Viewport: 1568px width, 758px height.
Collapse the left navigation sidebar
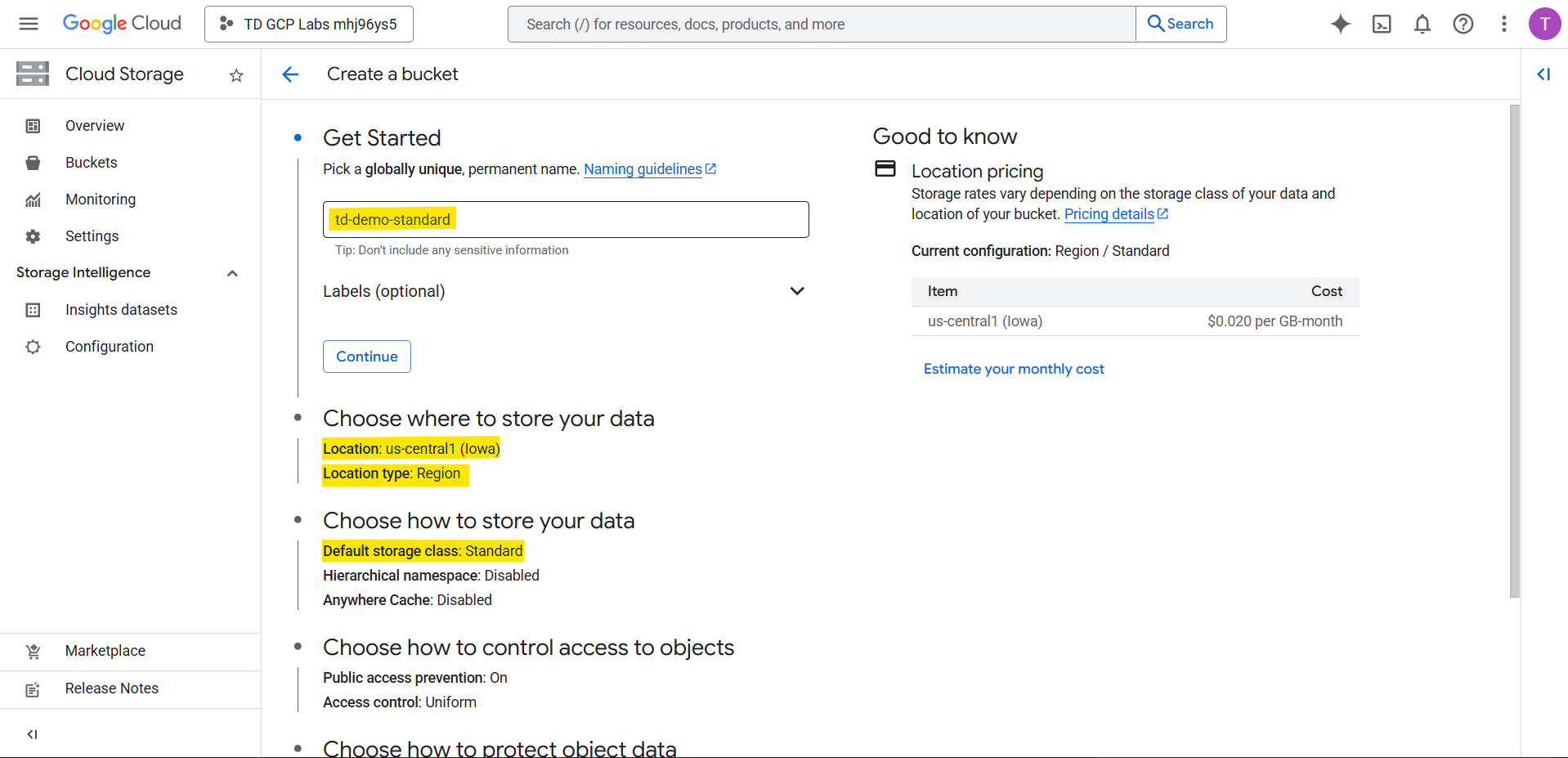point(32,734)
